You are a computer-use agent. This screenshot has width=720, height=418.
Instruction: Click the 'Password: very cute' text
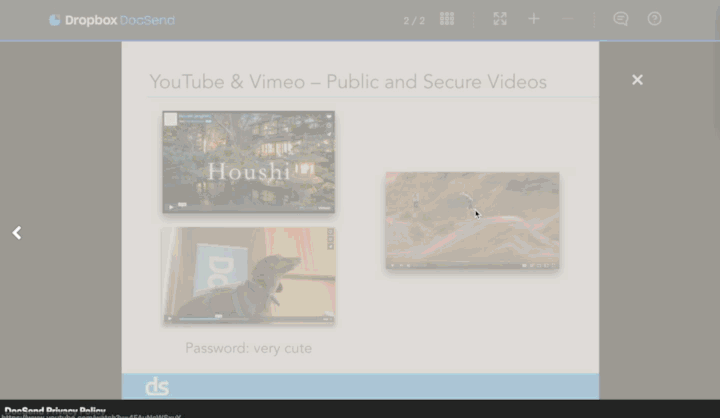coord(248,348)
